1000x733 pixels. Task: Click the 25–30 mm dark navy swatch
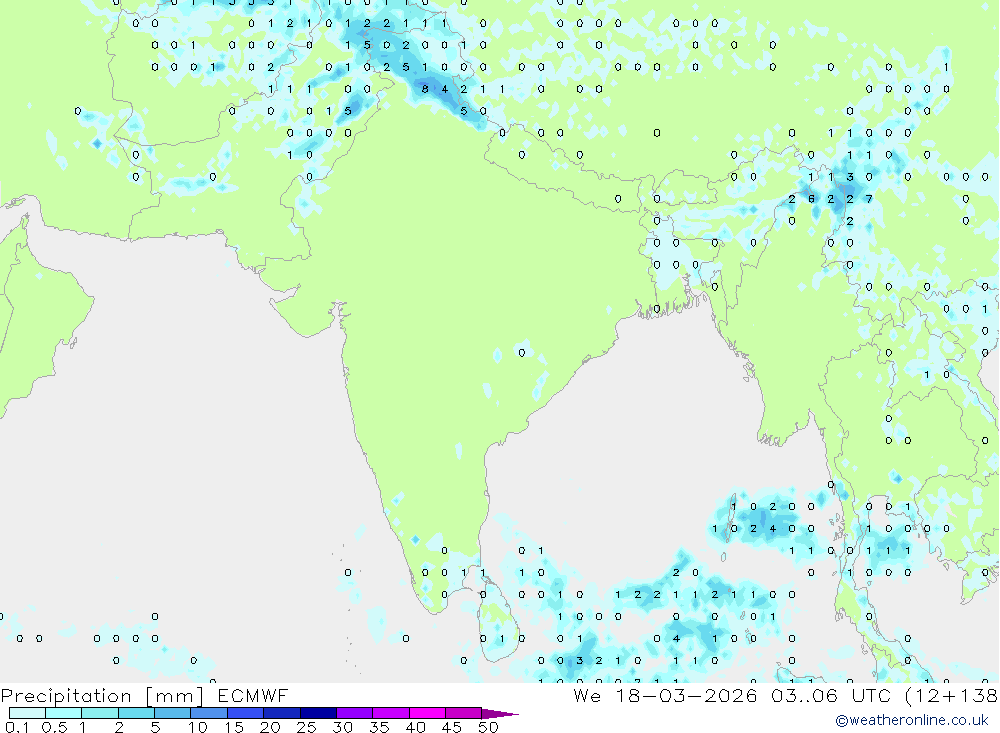(318, 713)
